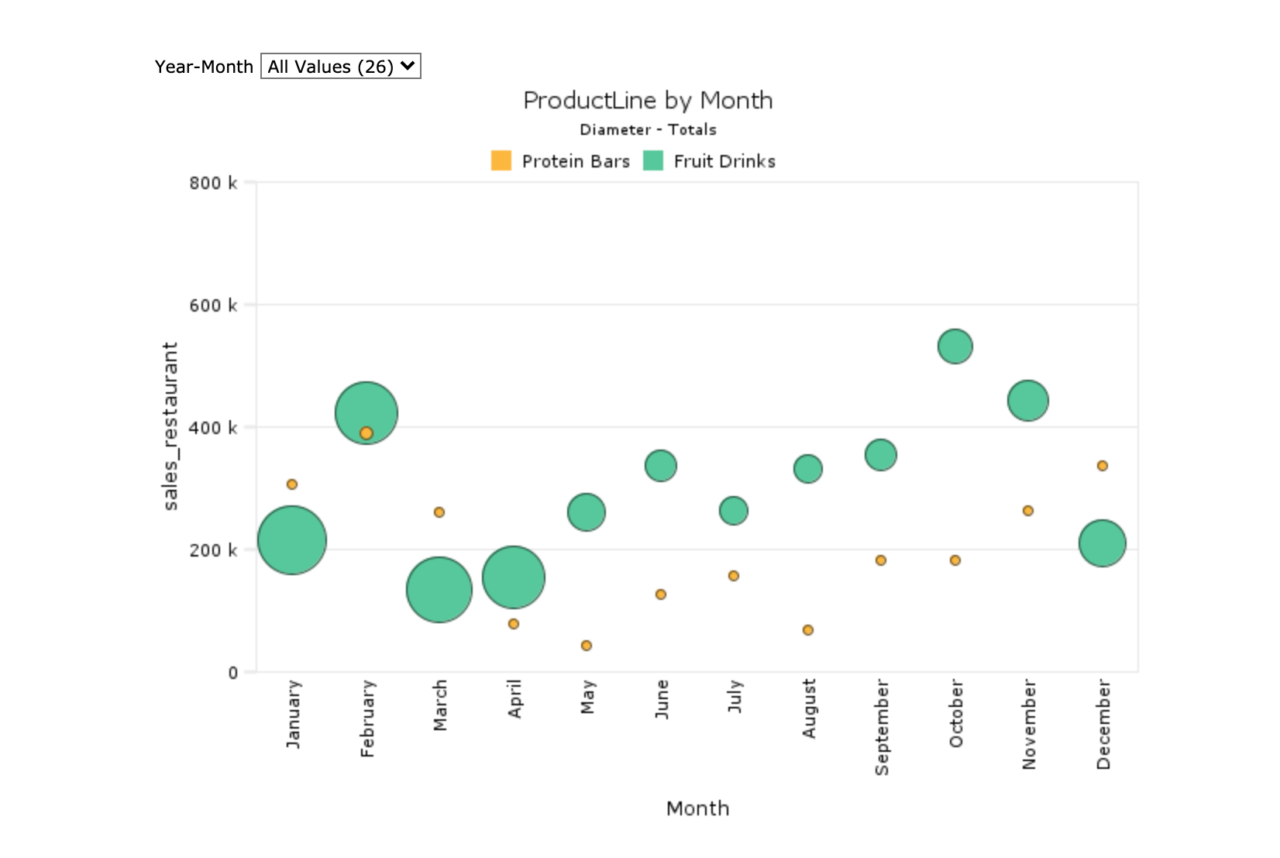Viewport: 1280px width, 858px height.
Task: Select the January Fruit Drinks bubble
Action: 292,540
